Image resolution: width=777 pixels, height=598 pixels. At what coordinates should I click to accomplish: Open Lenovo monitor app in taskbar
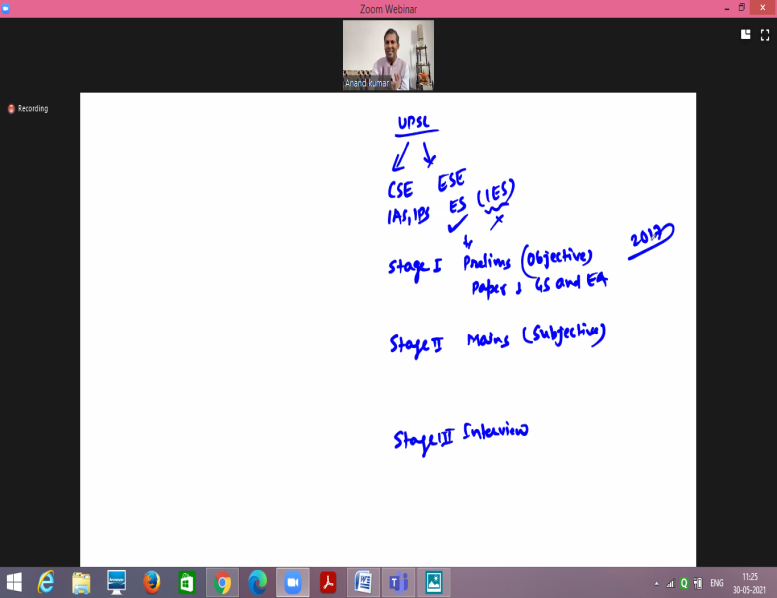point(116,582)
